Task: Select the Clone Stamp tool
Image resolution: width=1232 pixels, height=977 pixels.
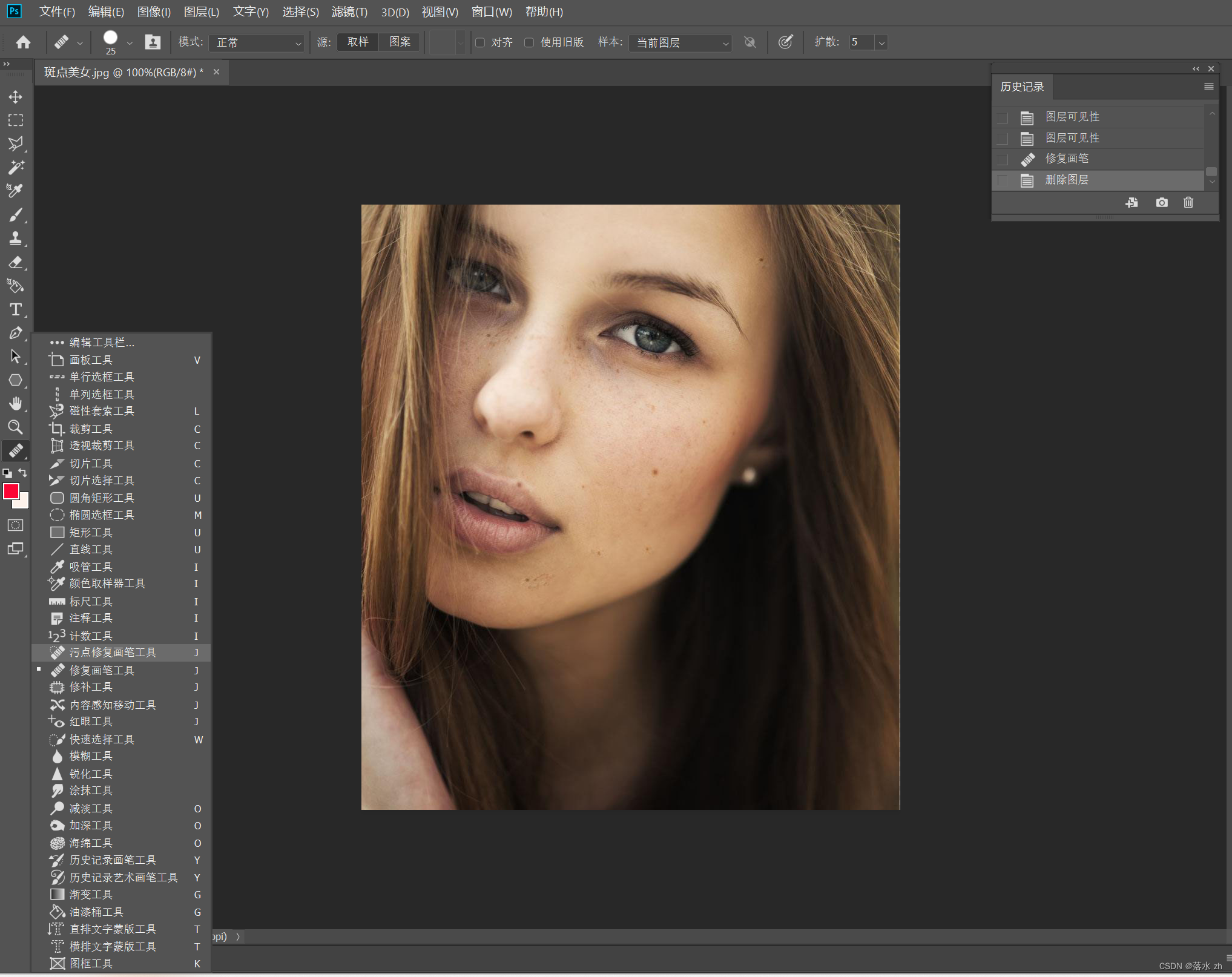Action: [16, 238]
